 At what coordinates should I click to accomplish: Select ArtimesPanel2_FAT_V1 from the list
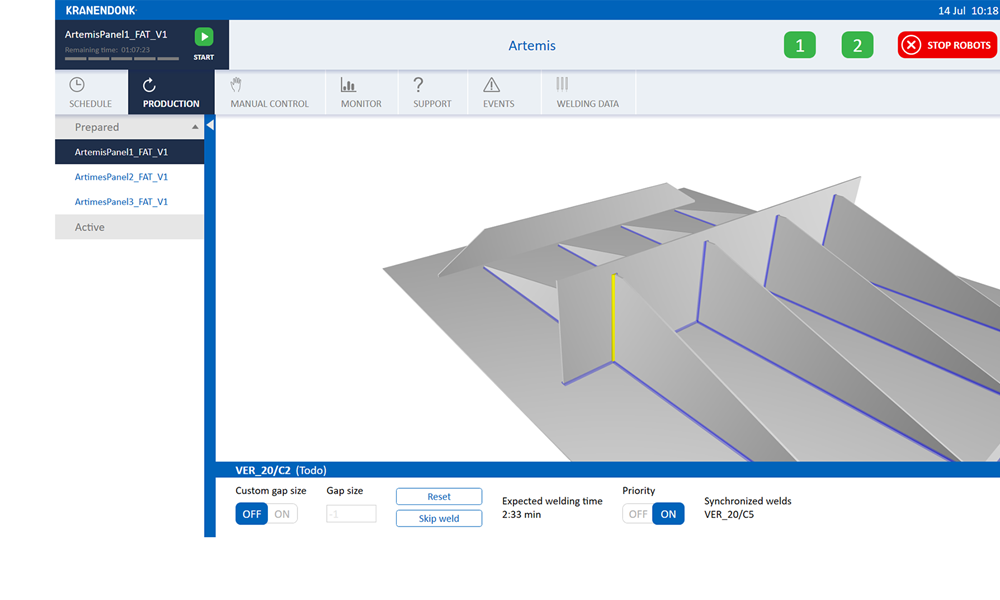[x=121, y=177]
